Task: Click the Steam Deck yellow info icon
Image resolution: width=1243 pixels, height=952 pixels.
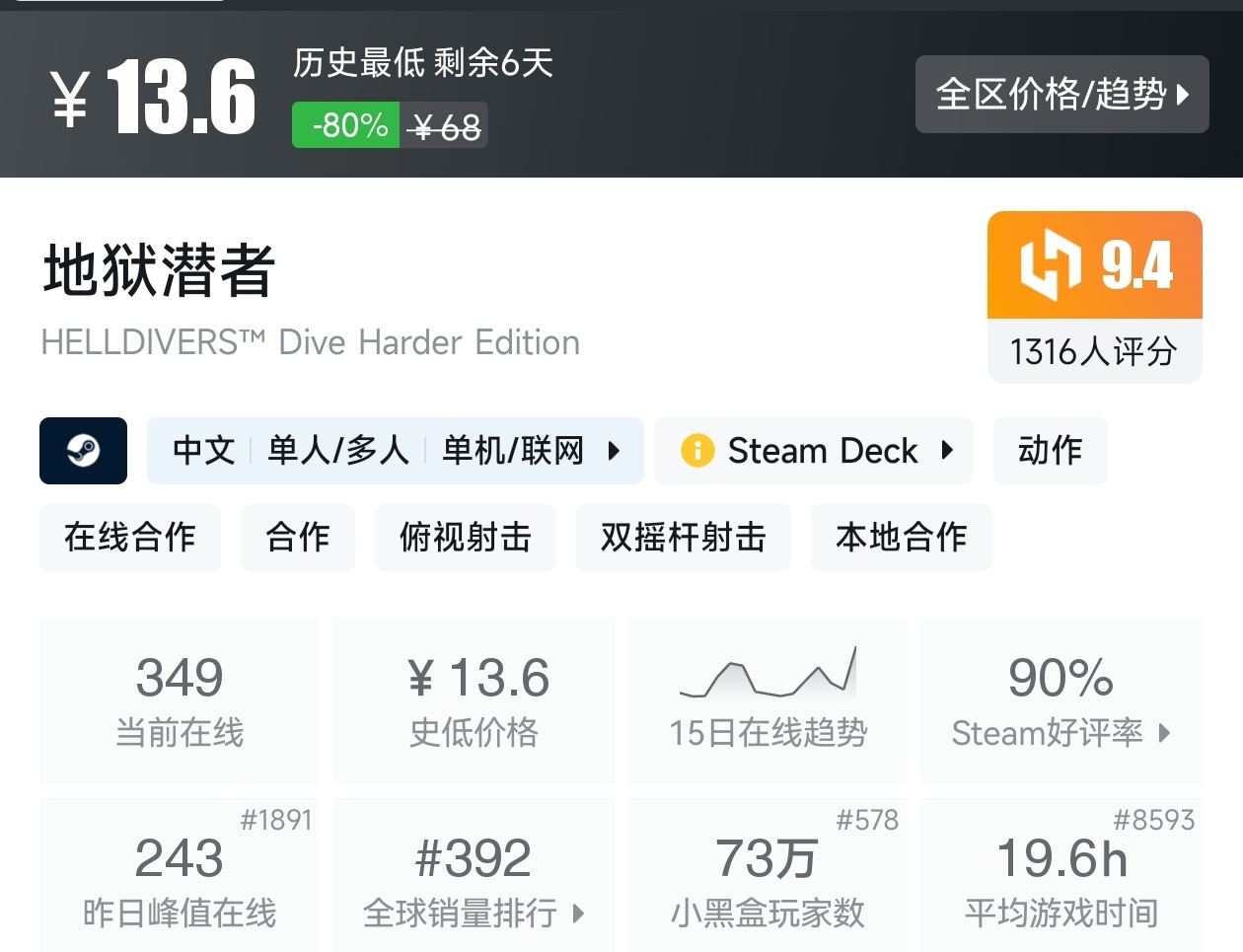Action: click(696, 451)
